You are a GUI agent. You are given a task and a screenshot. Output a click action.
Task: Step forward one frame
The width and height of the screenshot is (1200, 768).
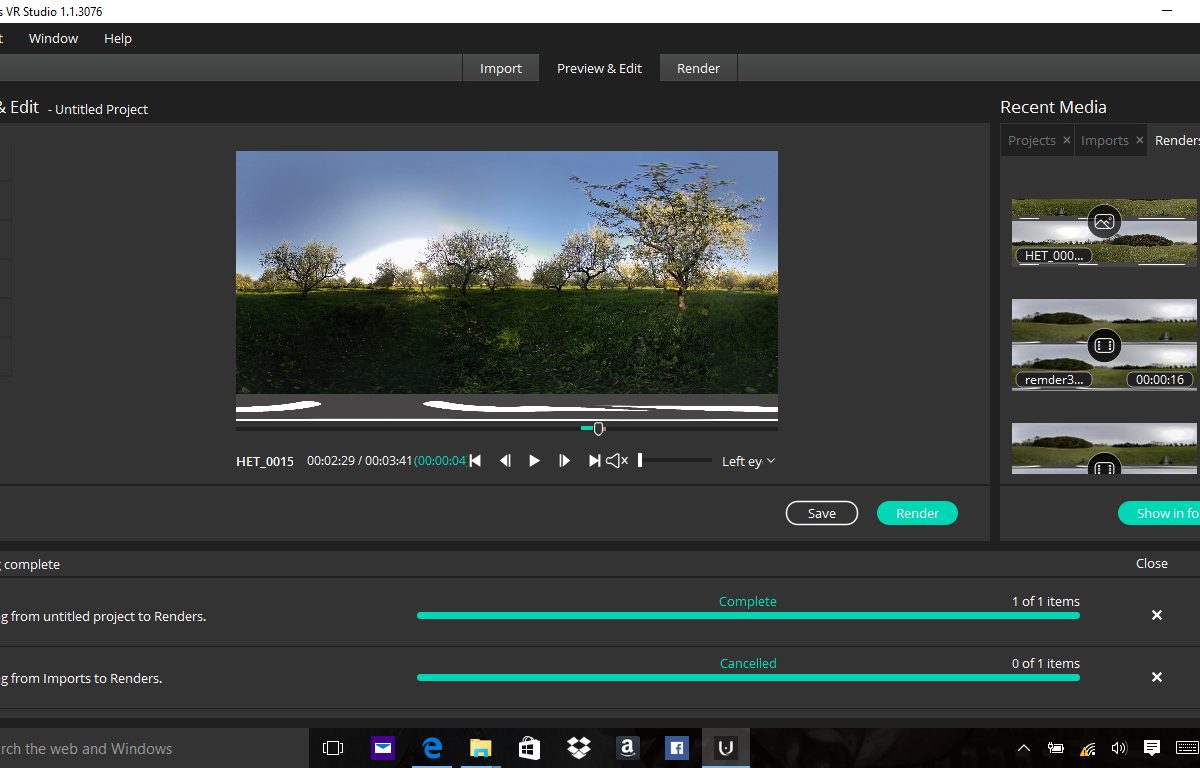(564, 461)
